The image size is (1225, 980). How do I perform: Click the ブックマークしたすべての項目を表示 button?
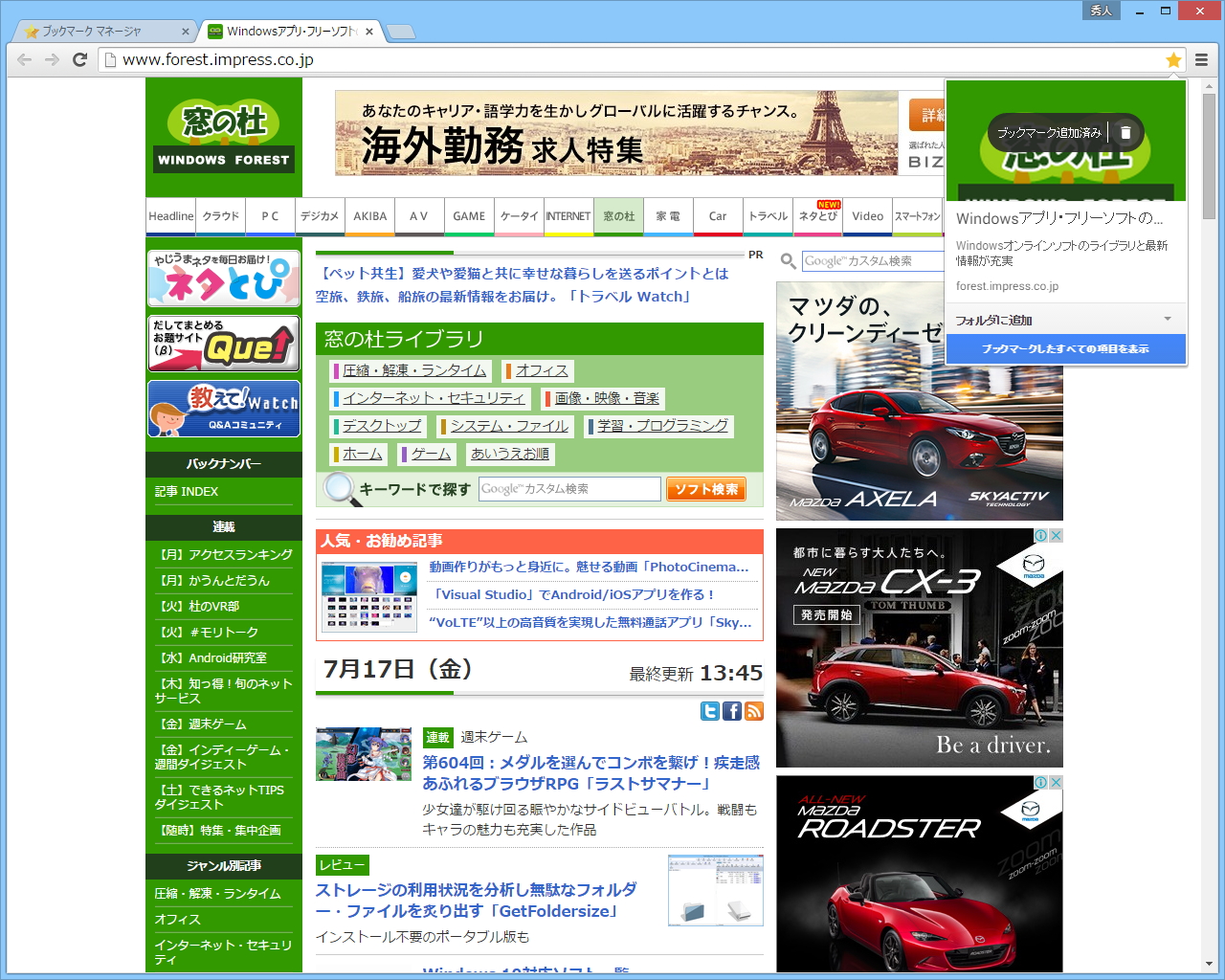click(1066, 348)
